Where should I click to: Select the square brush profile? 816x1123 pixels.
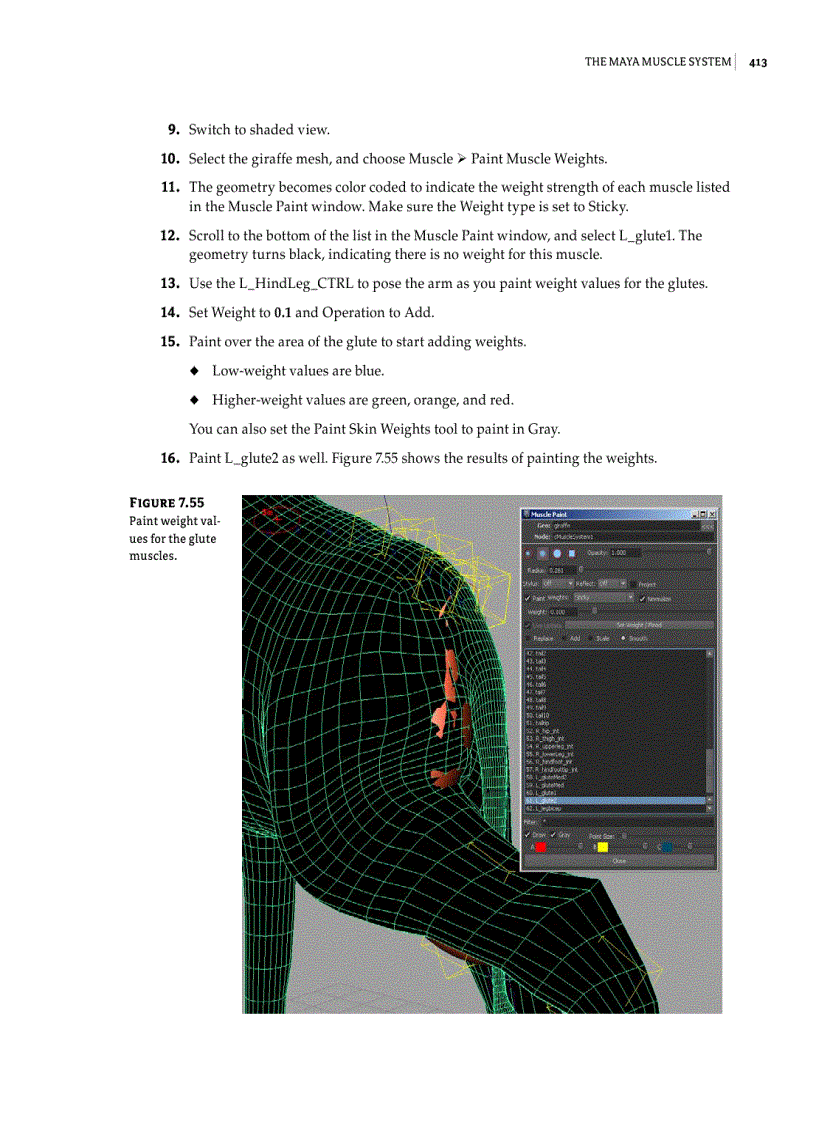[570, 552]
